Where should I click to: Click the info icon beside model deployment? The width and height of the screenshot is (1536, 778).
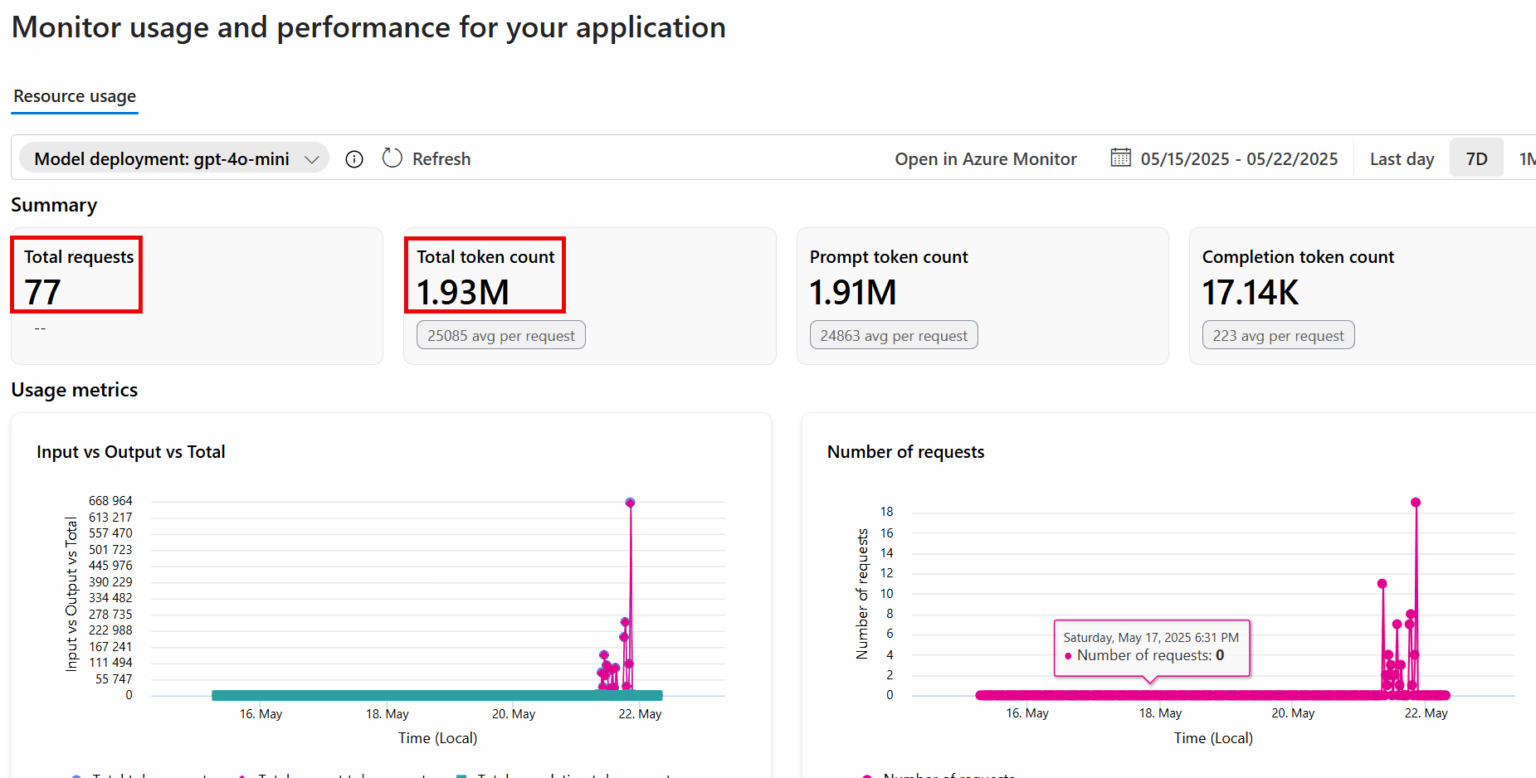pyautogui.click(x=354, y=159)
